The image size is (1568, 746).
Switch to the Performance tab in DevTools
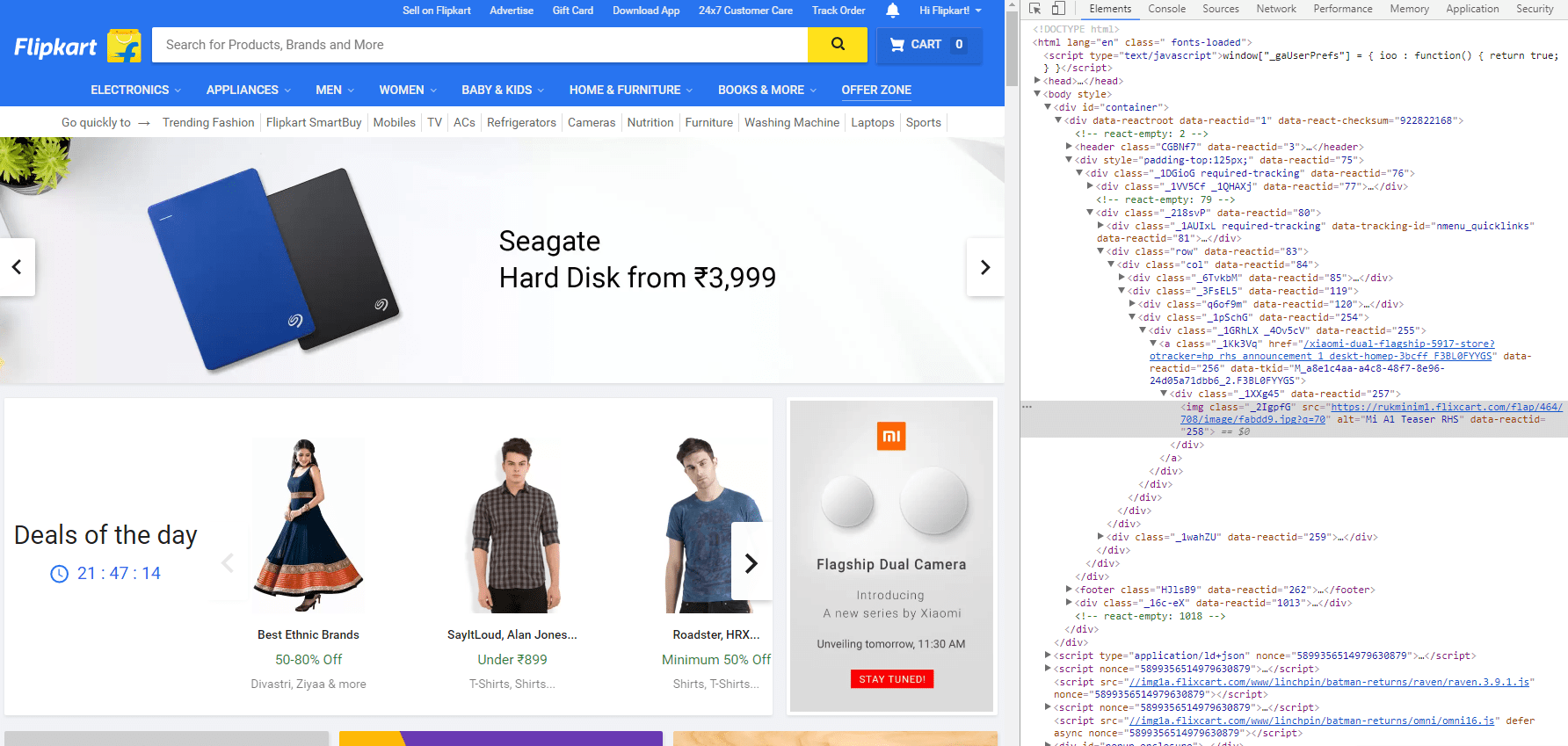pos(1343,9)
